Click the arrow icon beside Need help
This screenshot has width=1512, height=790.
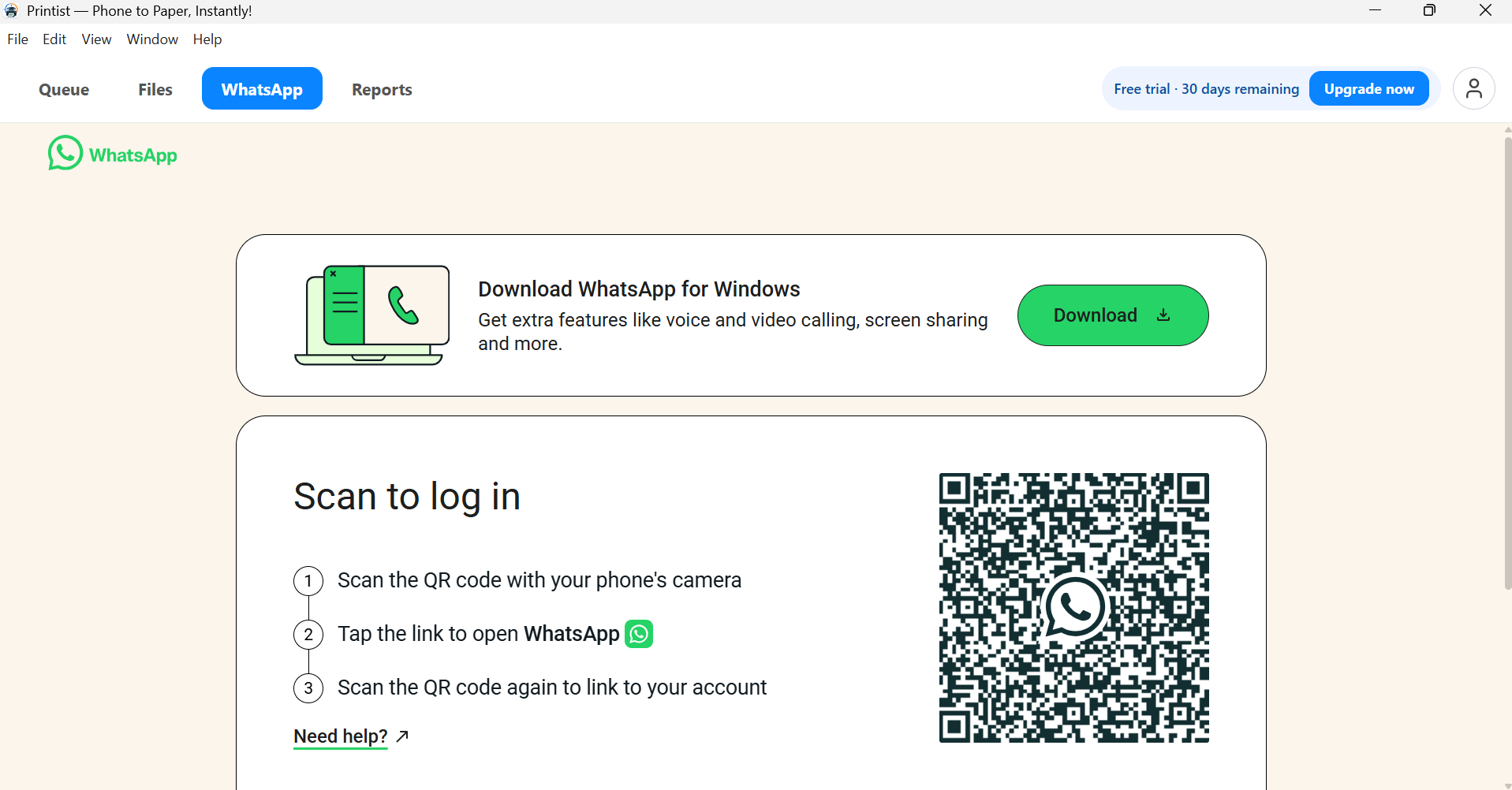402,736
